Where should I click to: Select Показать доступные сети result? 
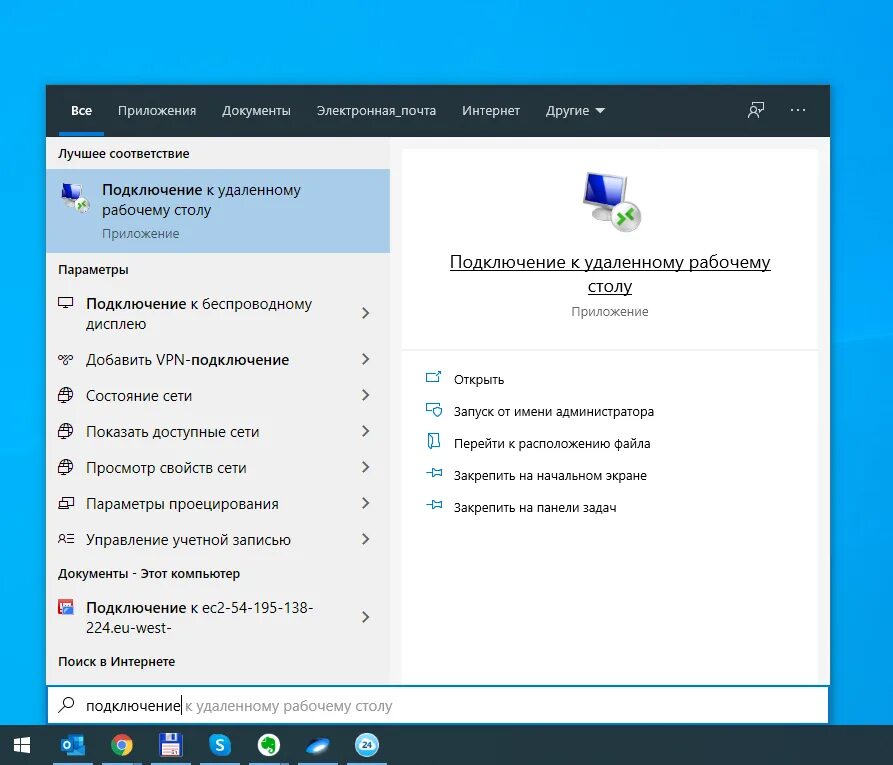click(x=218, y=431)
